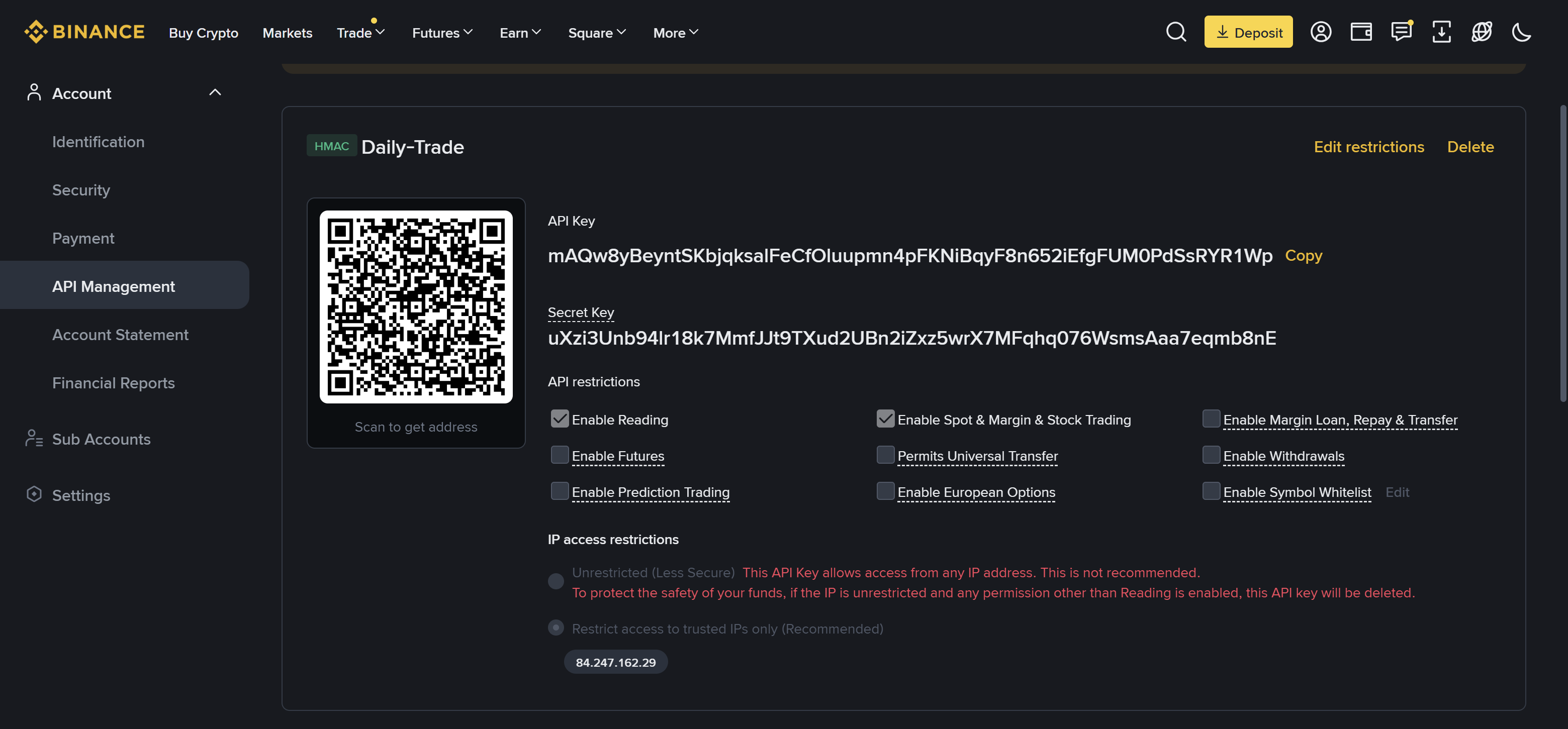The height and width of the screenshot is (729, 1568).
Task: Click the page vertical scrollbar
Action: tap(1562, 253)
